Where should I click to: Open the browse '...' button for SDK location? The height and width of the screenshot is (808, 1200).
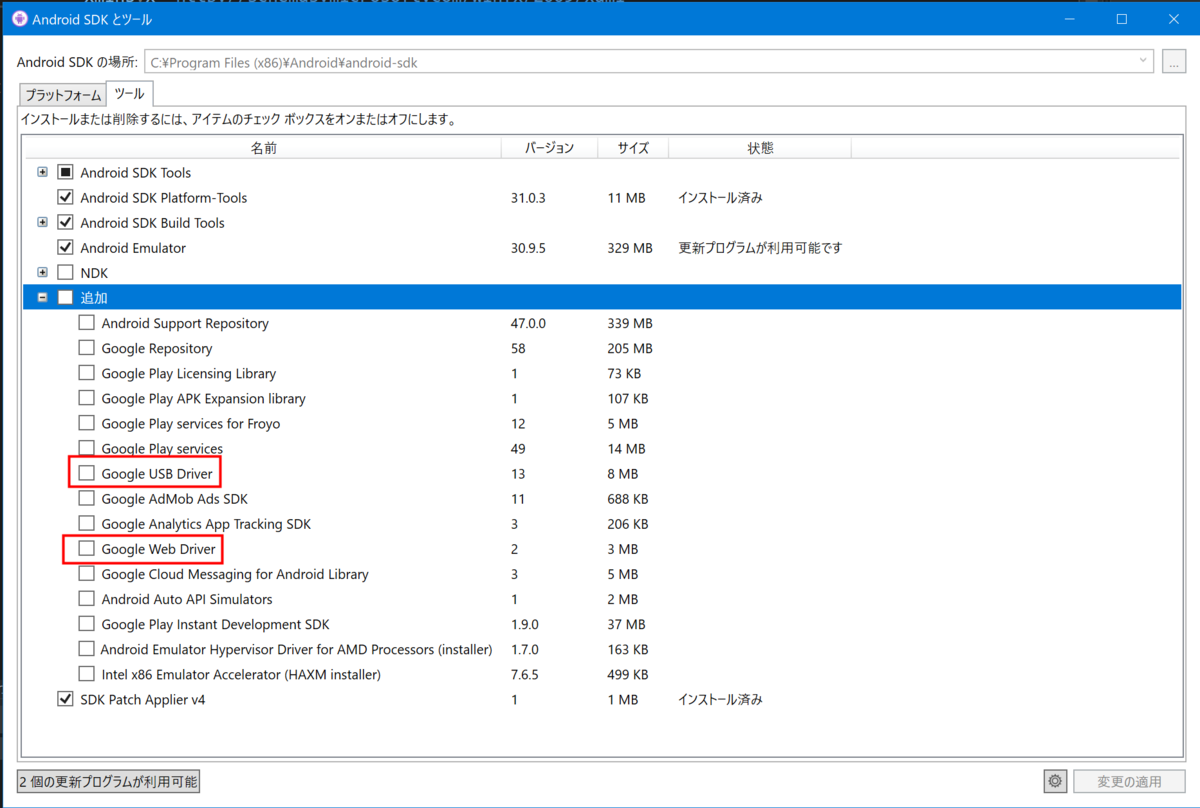[x=1174, y=62]
